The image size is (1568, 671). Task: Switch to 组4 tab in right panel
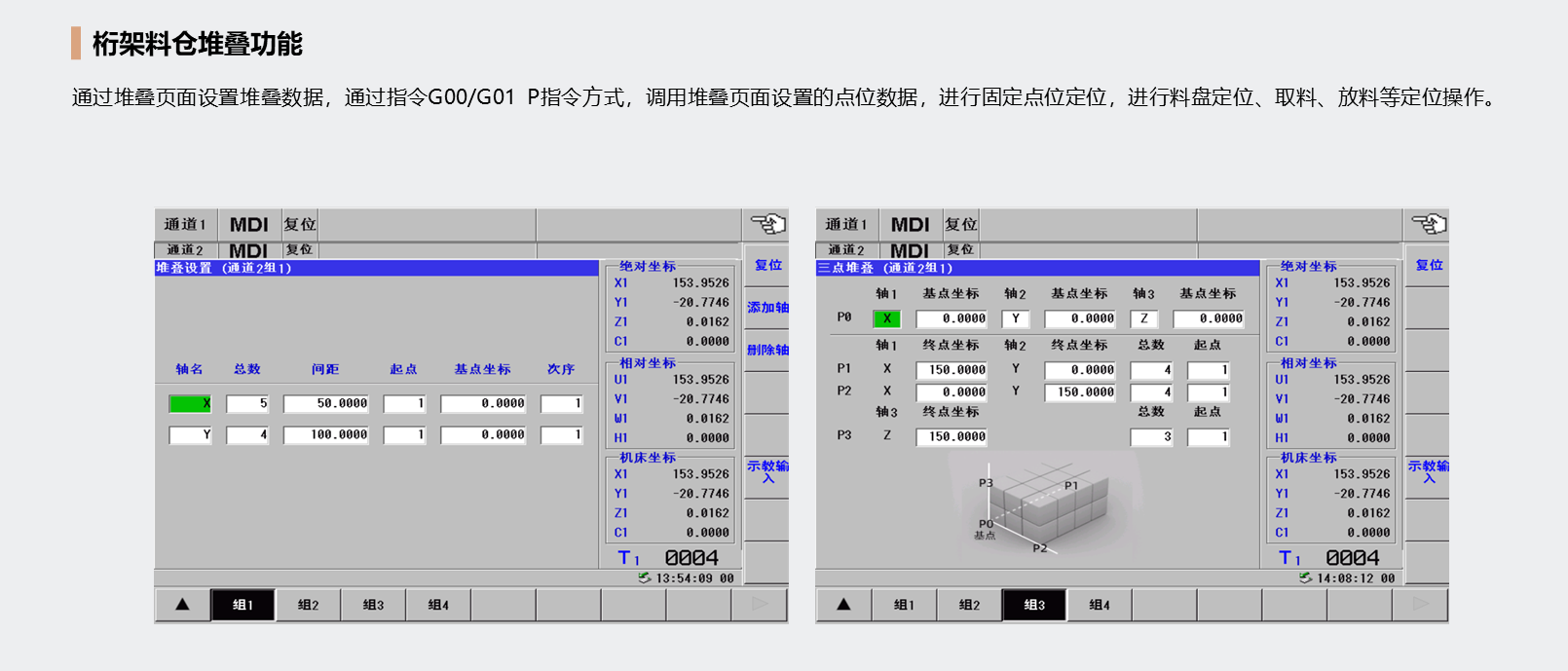pyautogui.click(x=1099, y=605)
